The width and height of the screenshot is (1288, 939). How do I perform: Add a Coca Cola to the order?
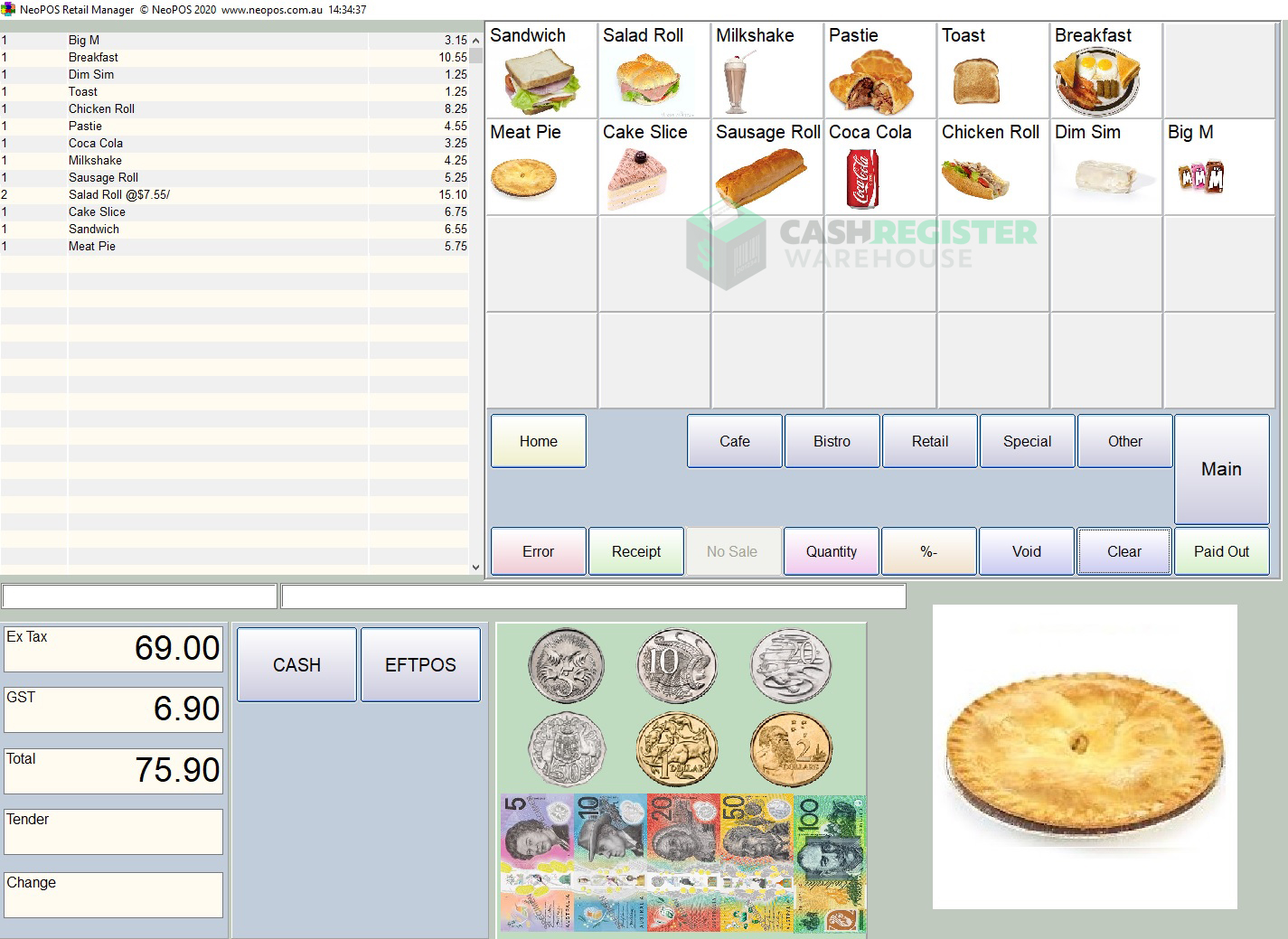pos(879,167)
